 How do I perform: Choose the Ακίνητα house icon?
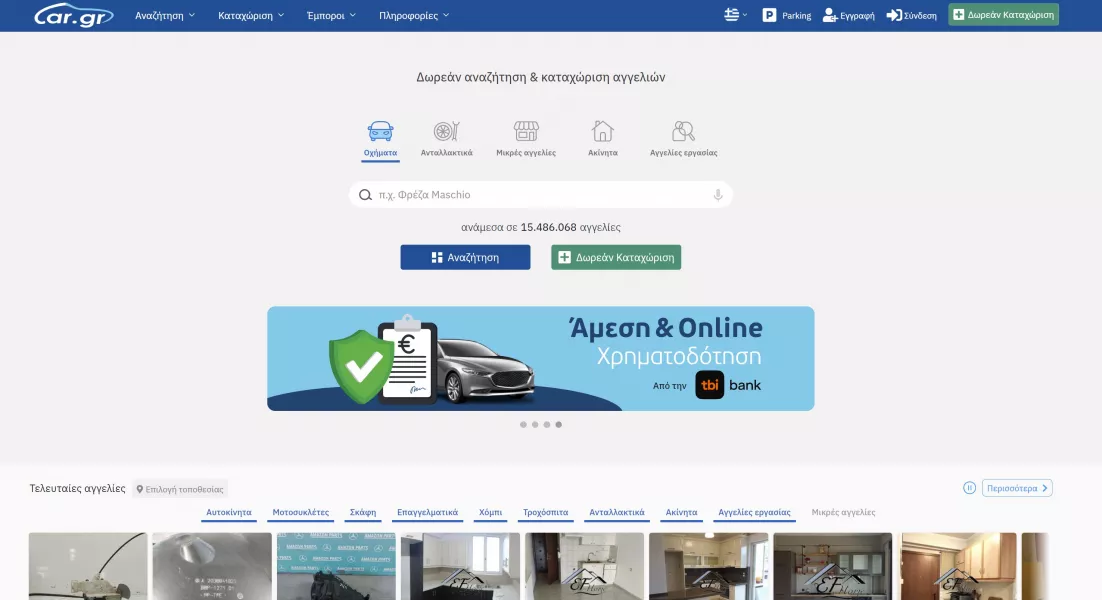coord(602,132)
